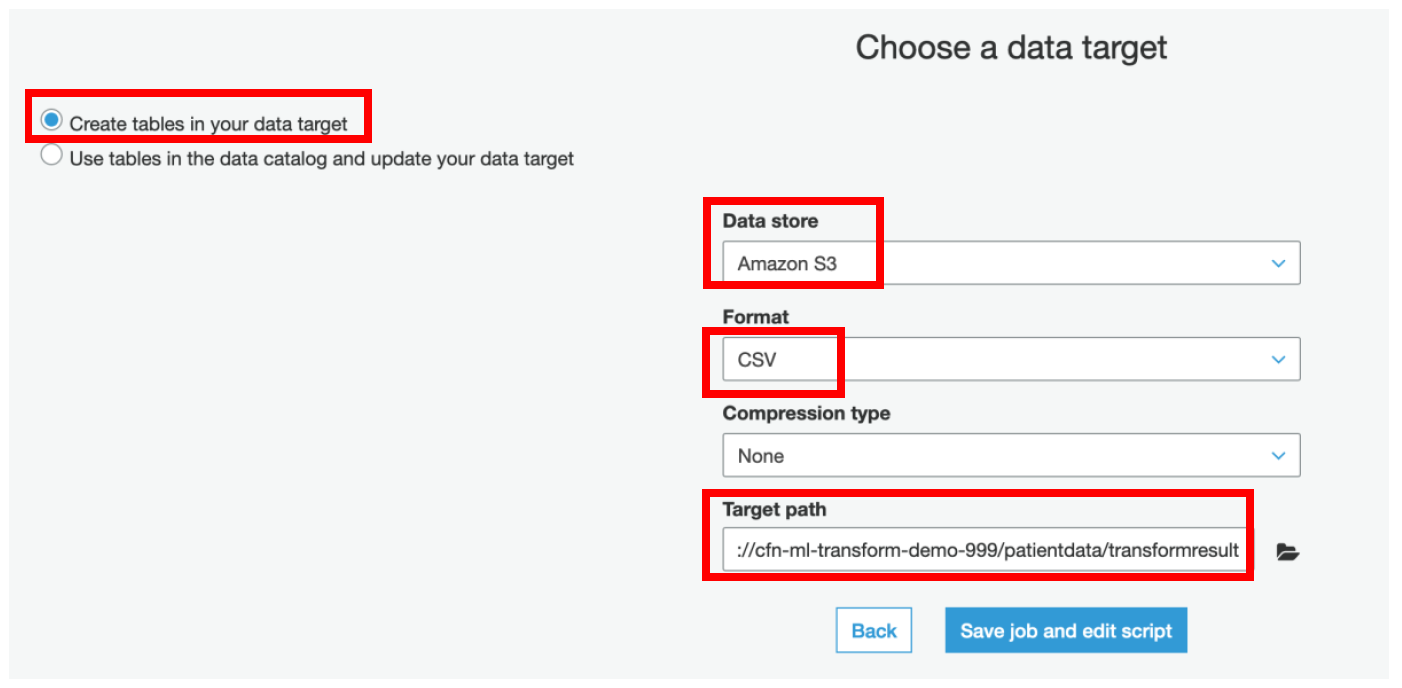Viewport: 1402px width, 688px height.
Task: Expand the Format dropdown arrow
Action: 1278,360
